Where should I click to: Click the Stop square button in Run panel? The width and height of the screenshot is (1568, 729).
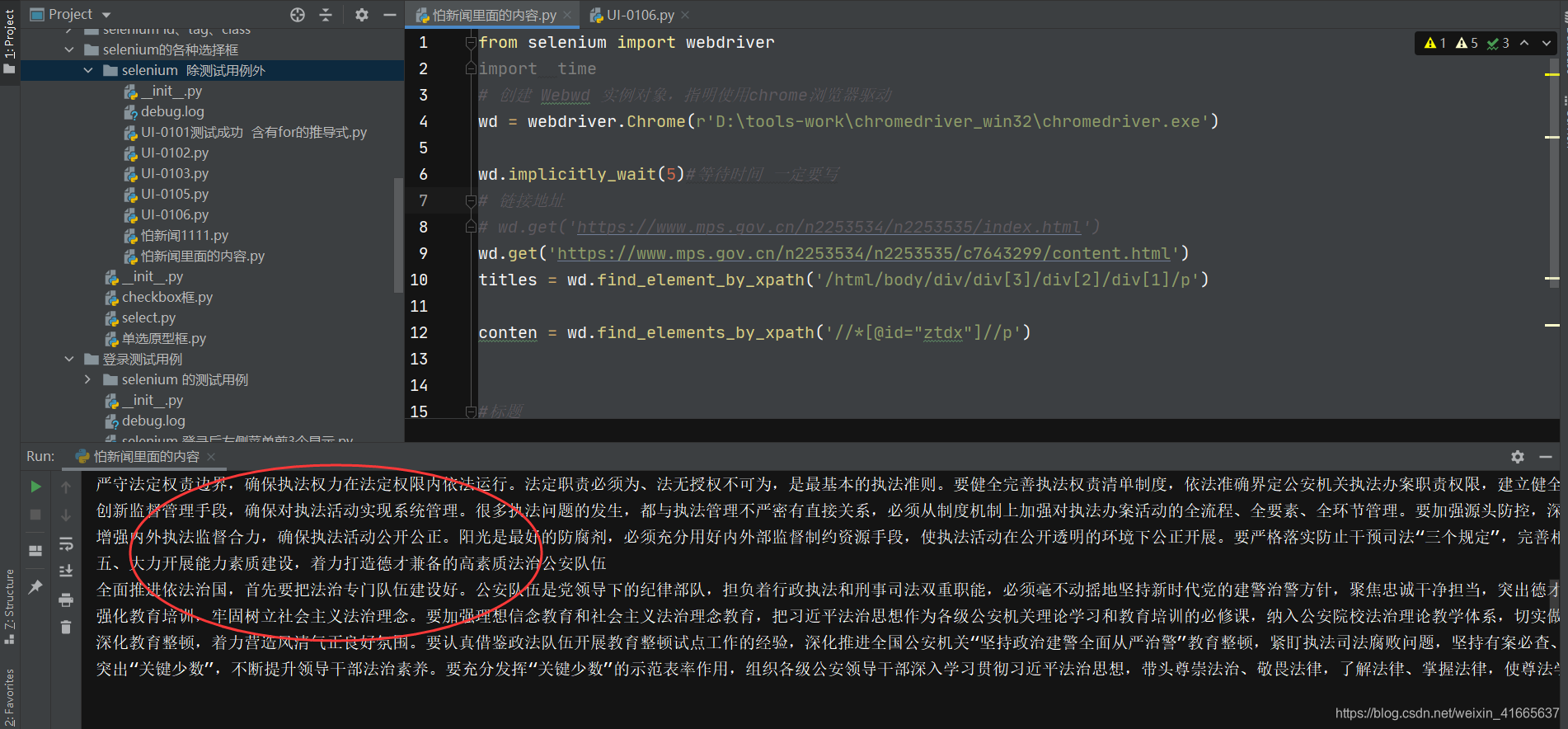coord(35,515)
